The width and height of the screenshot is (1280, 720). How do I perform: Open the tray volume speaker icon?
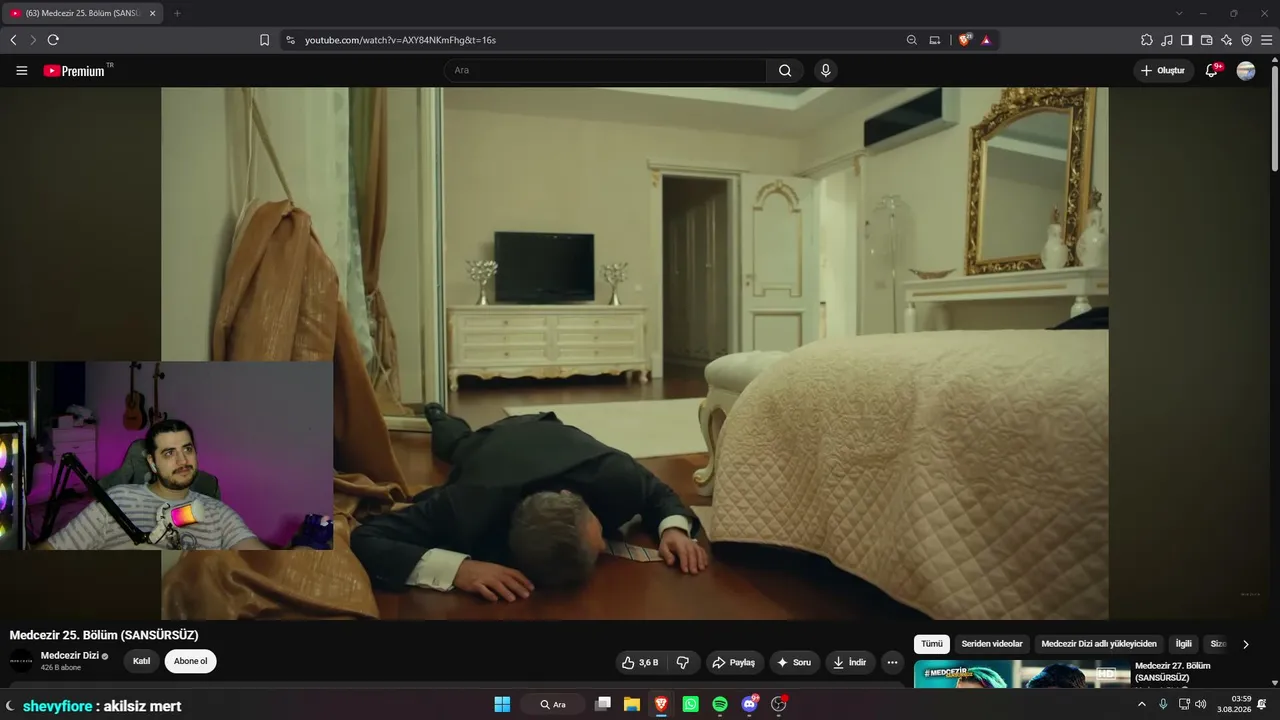[1200, 704]
